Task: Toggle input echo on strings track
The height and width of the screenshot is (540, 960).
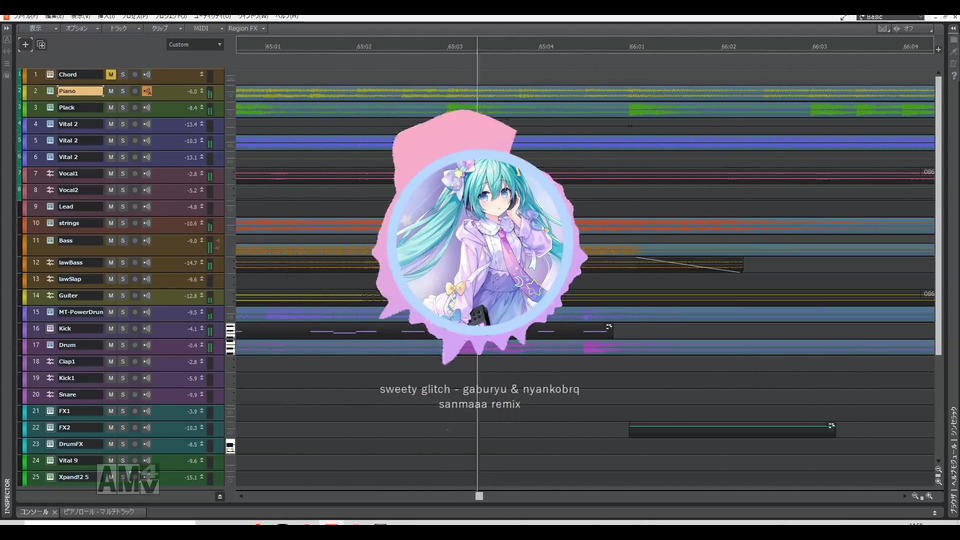Action: (147, 223)
